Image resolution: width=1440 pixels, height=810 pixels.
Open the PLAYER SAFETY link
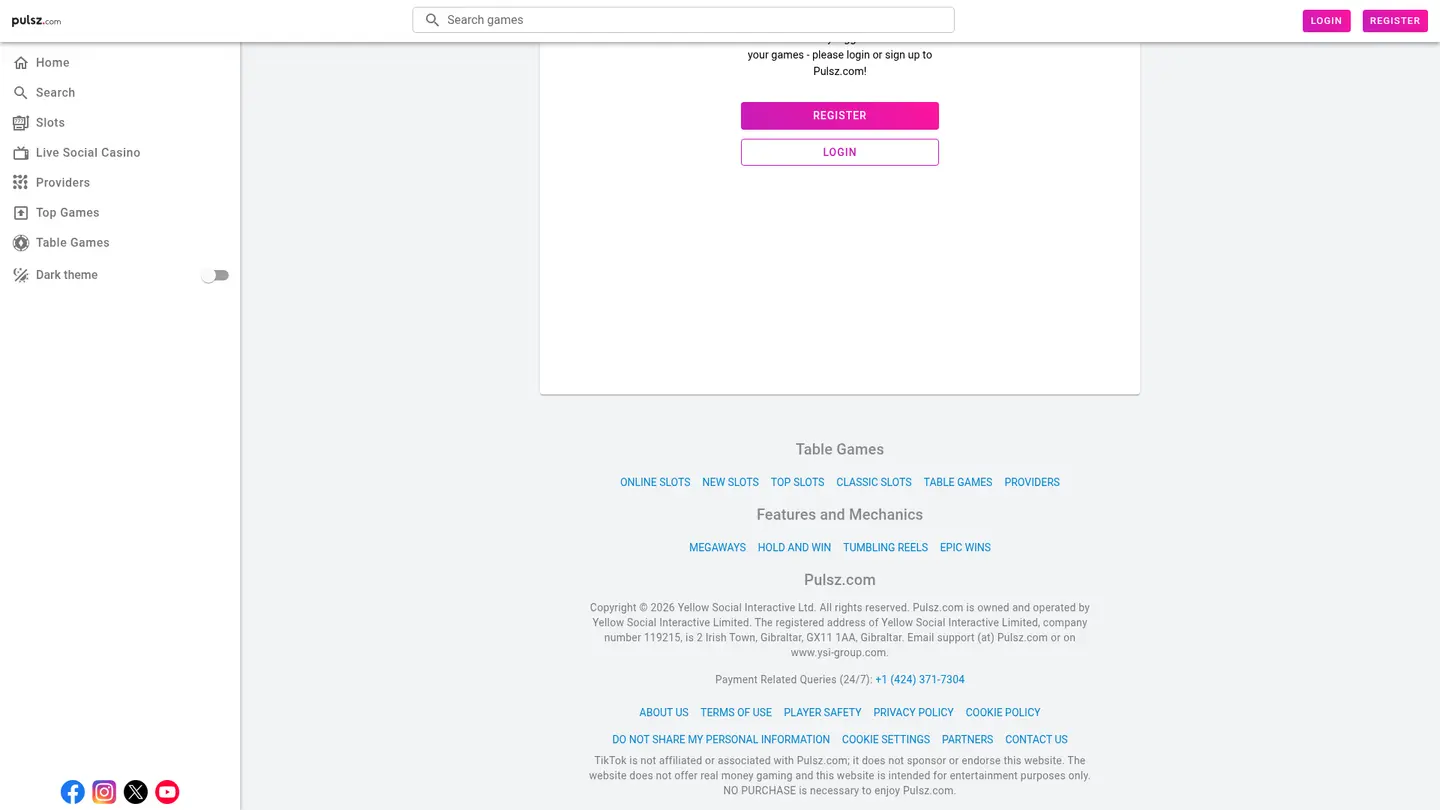coord(822,713)
